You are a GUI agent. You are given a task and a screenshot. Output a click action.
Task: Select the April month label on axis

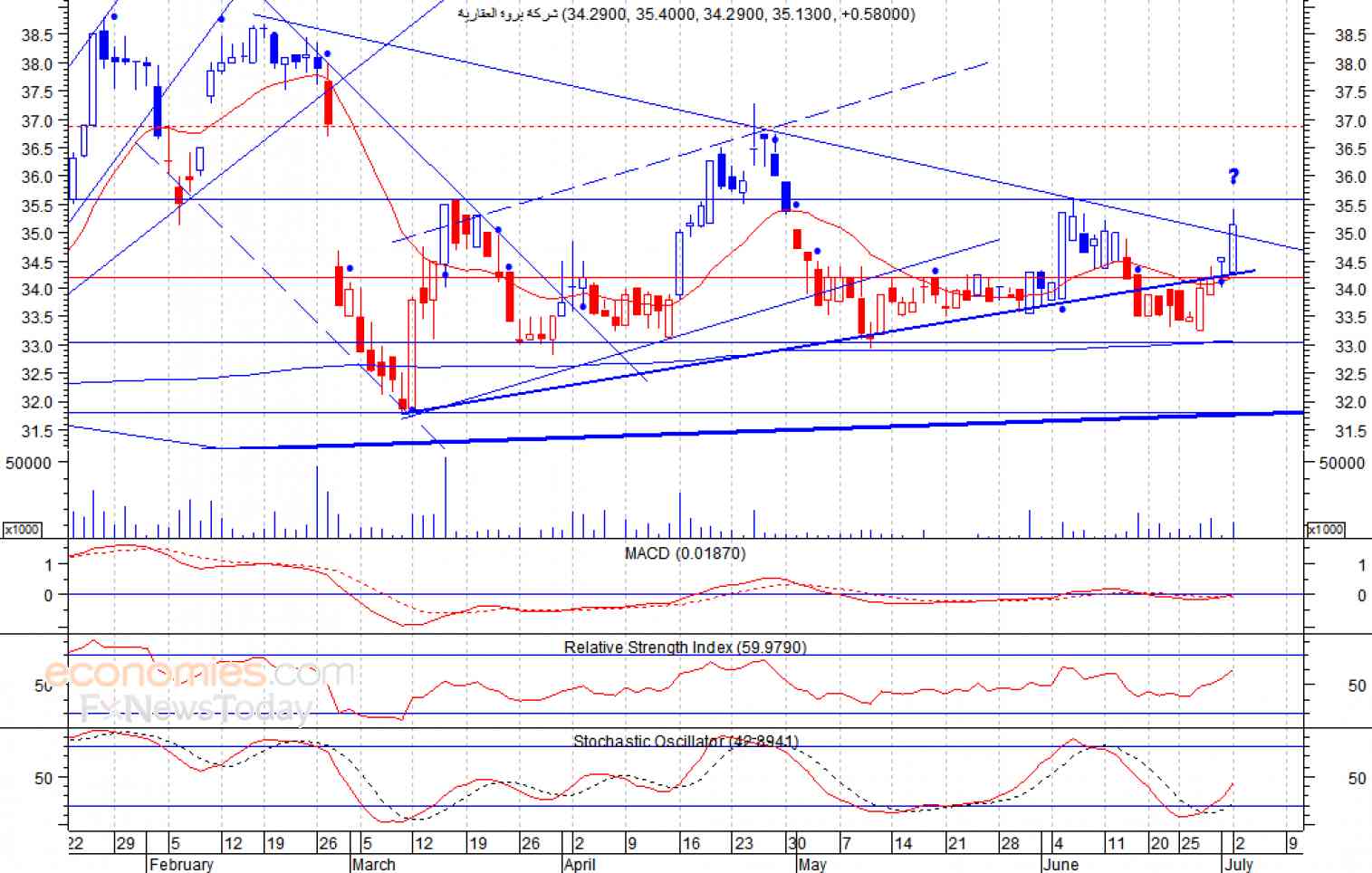[x=580, y=864]
